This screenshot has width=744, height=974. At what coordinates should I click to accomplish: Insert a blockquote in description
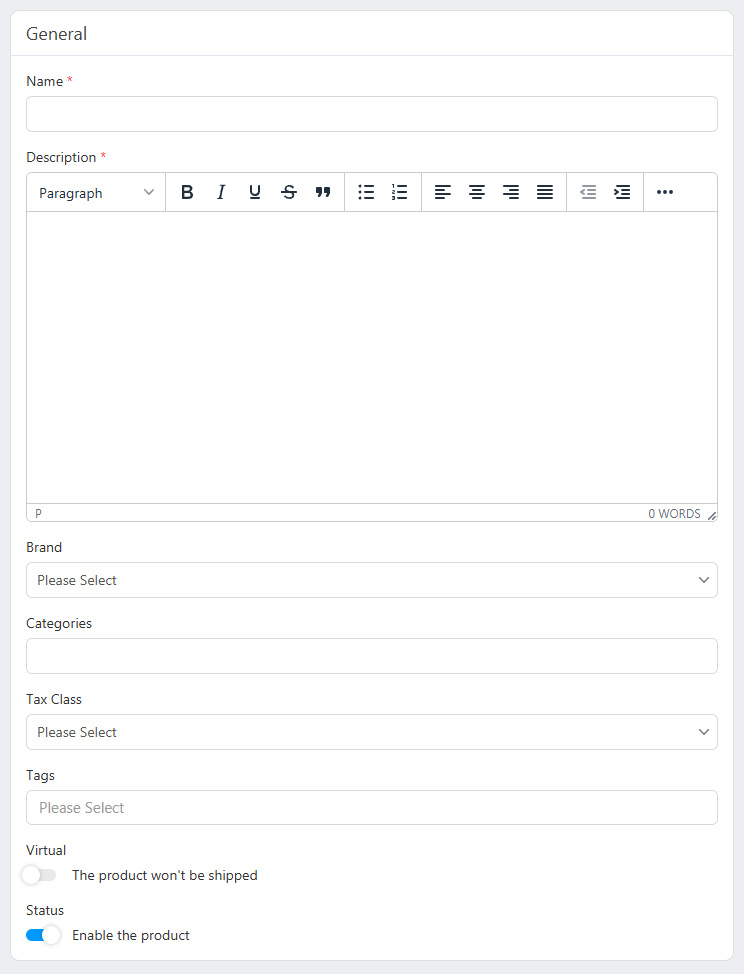pos(323,192)
